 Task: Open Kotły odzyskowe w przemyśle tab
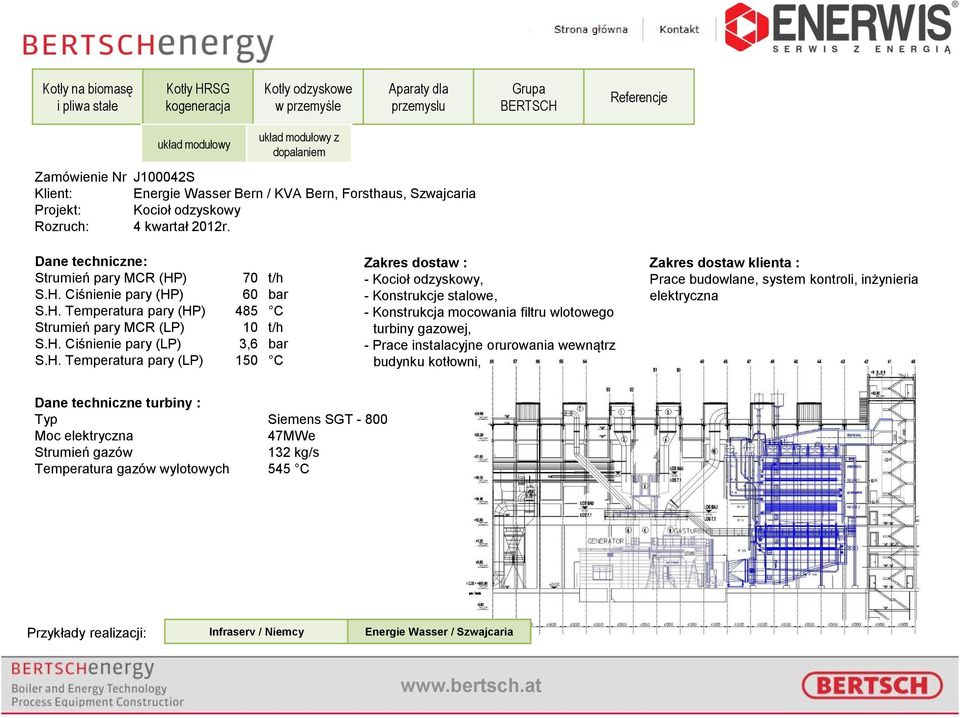click(308, 97)
